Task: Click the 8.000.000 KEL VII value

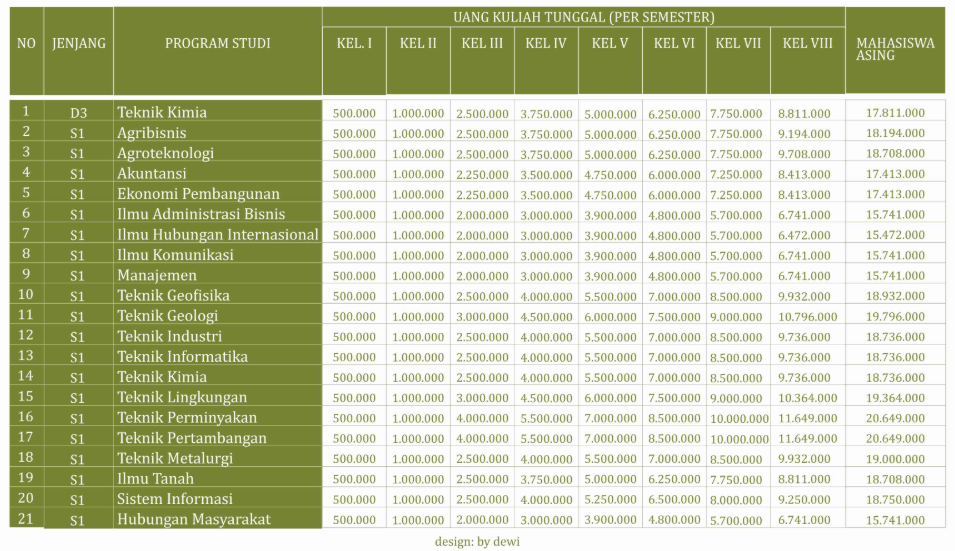Action: point(736,500)
